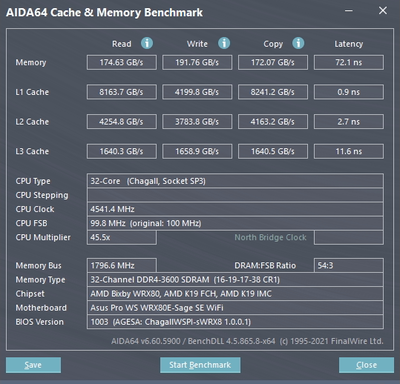This screenshot has height=384, width=400.
Task: Click the CPU Clock 4541.4 MHz field
Action: [235, 209]
